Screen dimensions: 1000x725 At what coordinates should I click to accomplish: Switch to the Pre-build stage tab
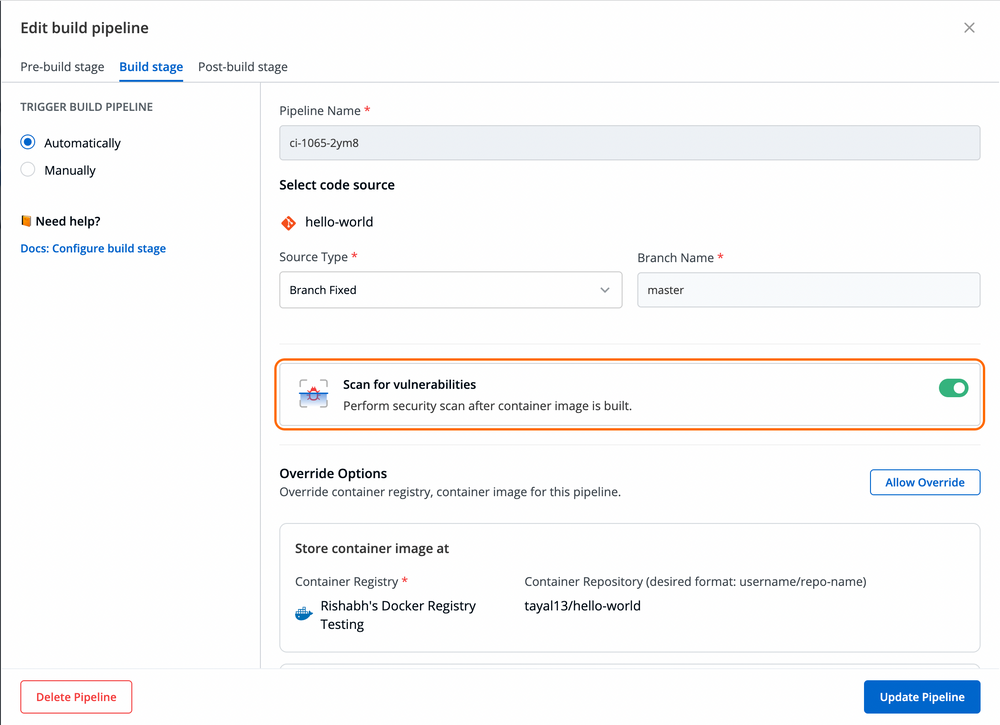coord(62,67)
